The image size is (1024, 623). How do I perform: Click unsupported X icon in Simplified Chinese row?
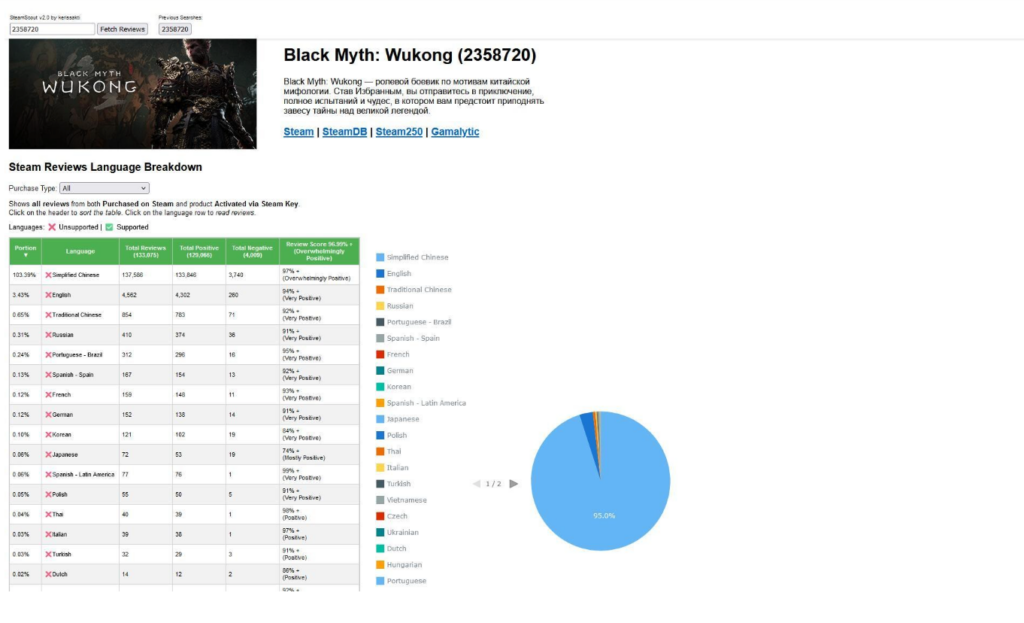(48, 275)
